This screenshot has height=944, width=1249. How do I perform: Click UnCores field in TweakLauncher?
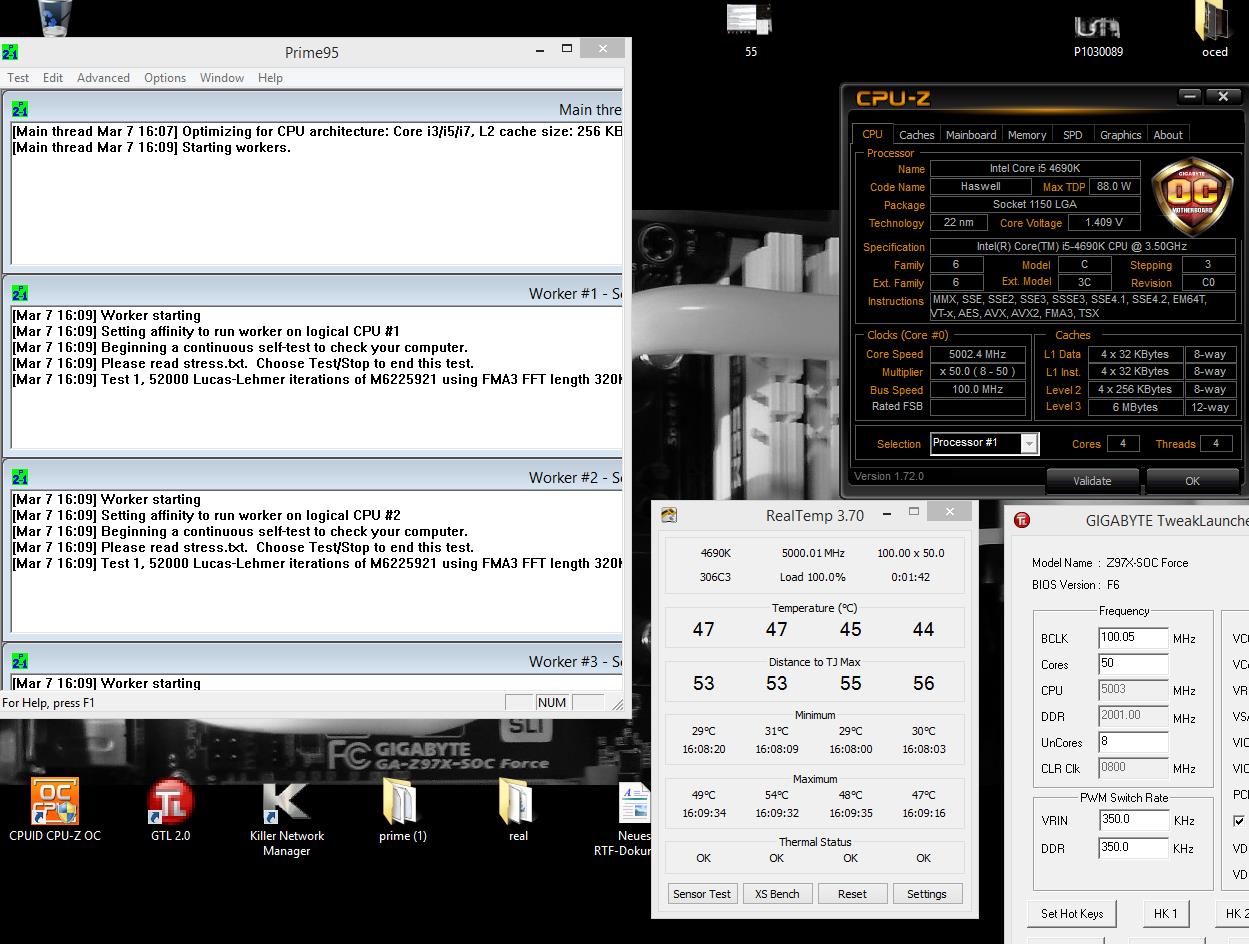pyautogui.click(x=1133, y=741)
